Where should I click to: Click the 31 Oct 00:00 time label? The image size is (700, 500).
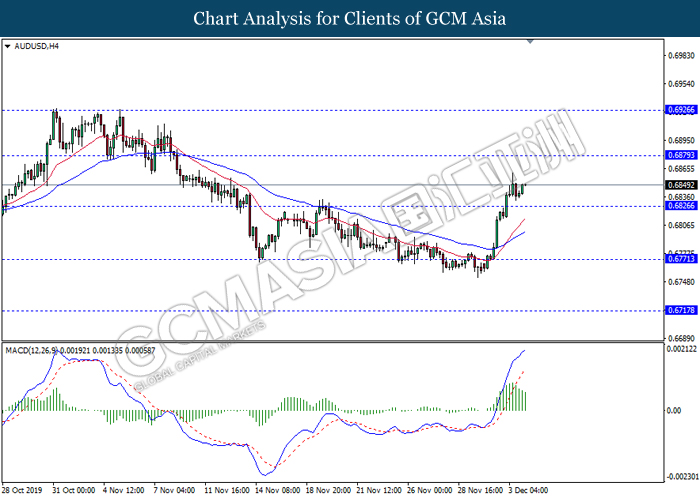(74, 490)
